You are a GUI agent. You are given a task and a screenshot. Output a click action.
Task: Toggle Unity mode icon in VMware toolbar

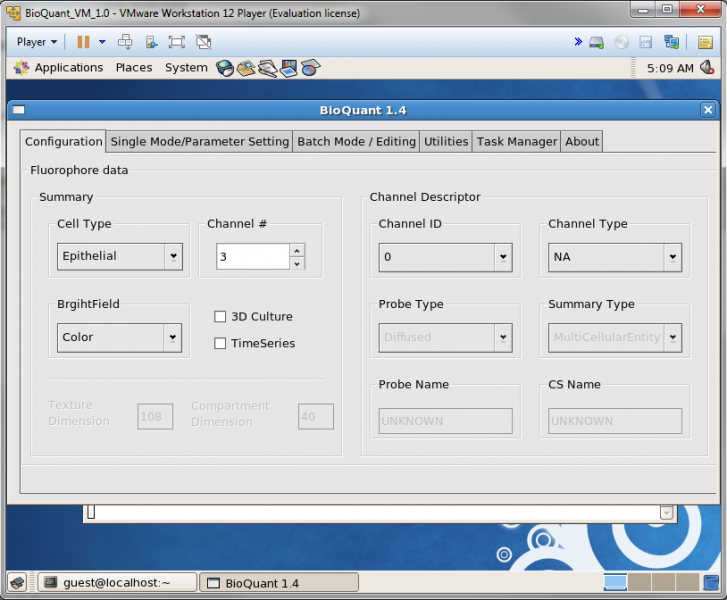pyautogui.click(x=204, y=42)
